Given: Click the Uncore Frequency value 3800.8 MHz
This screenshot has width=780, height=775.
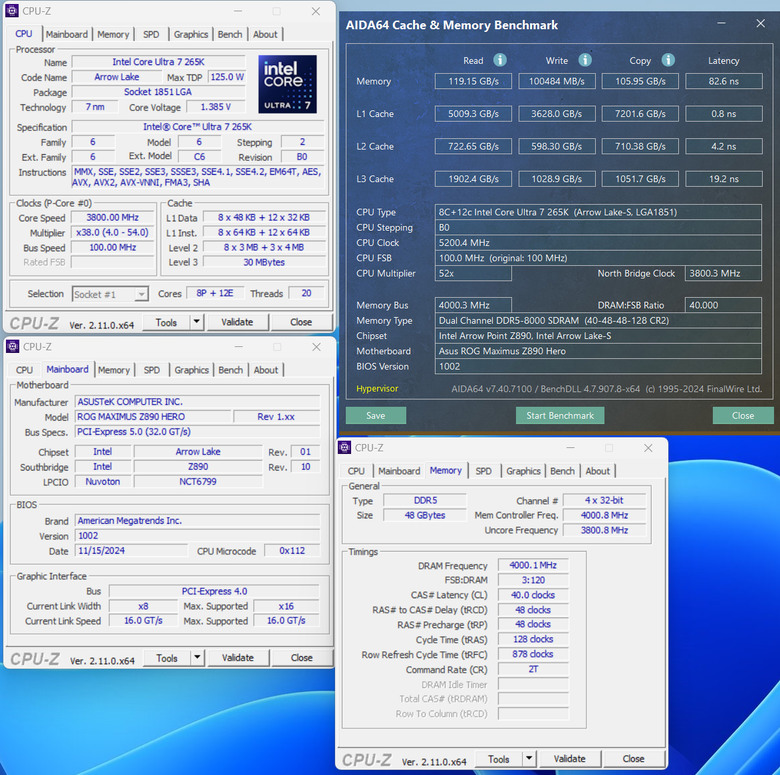Looking at the screenshot, I should pos(604,530).
